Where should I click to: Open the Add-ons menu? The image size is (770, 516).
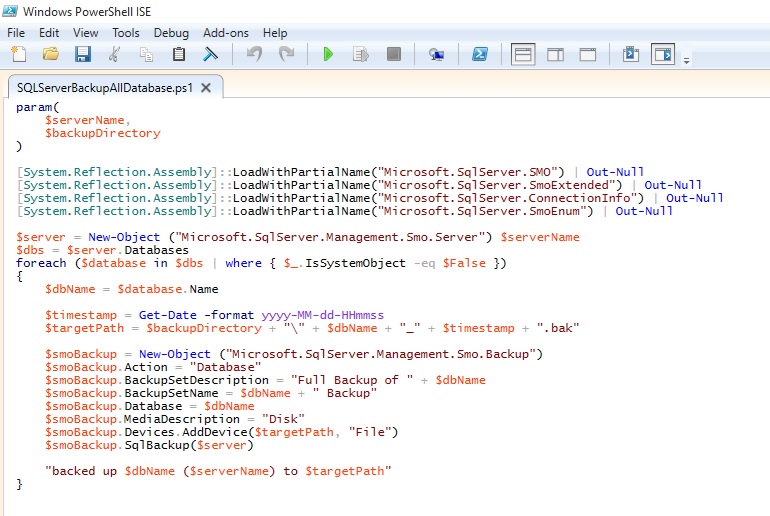click(226, 33)
